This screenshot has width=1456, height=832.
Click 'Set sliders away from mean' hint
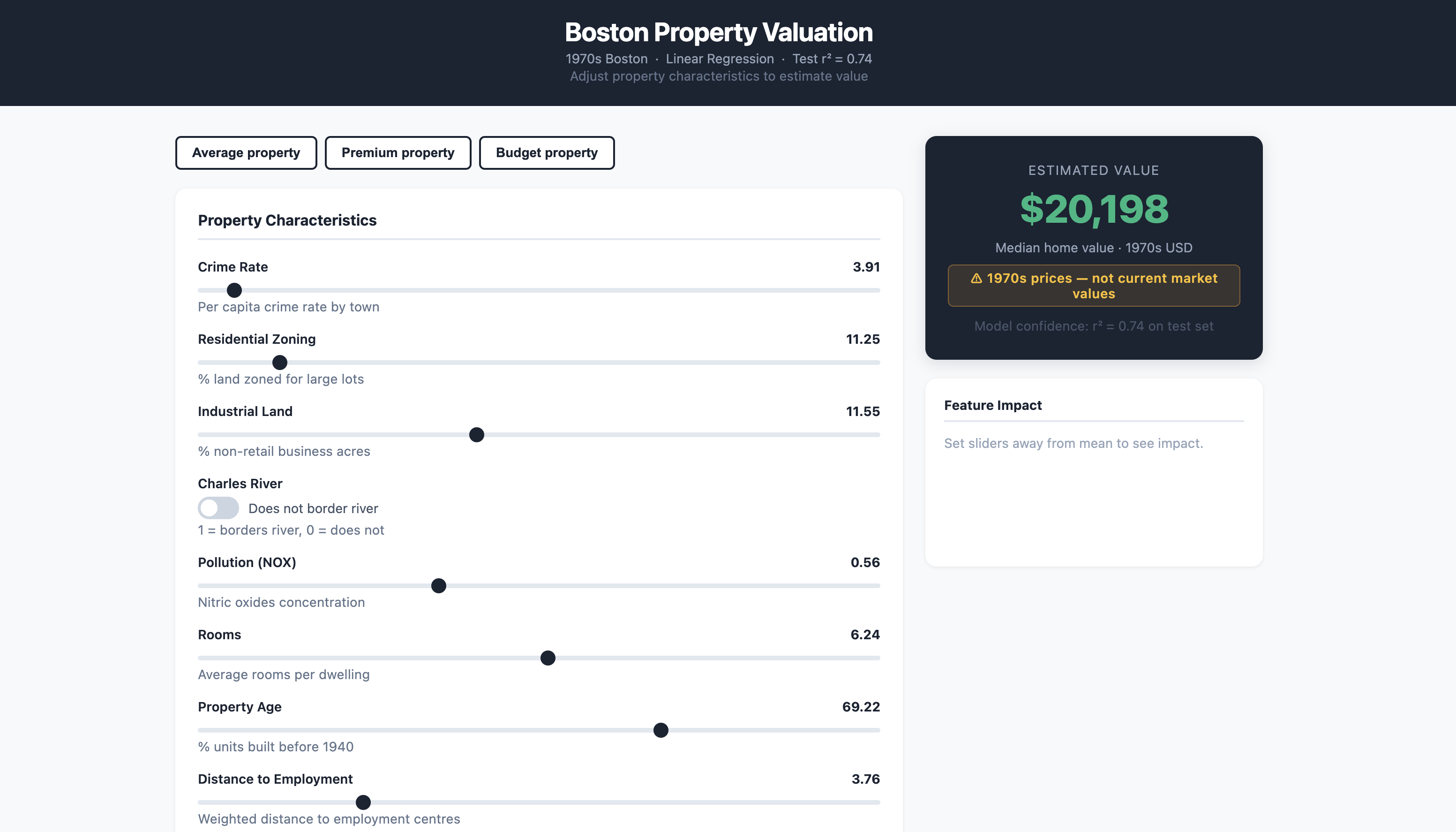tap(1073, 443)
